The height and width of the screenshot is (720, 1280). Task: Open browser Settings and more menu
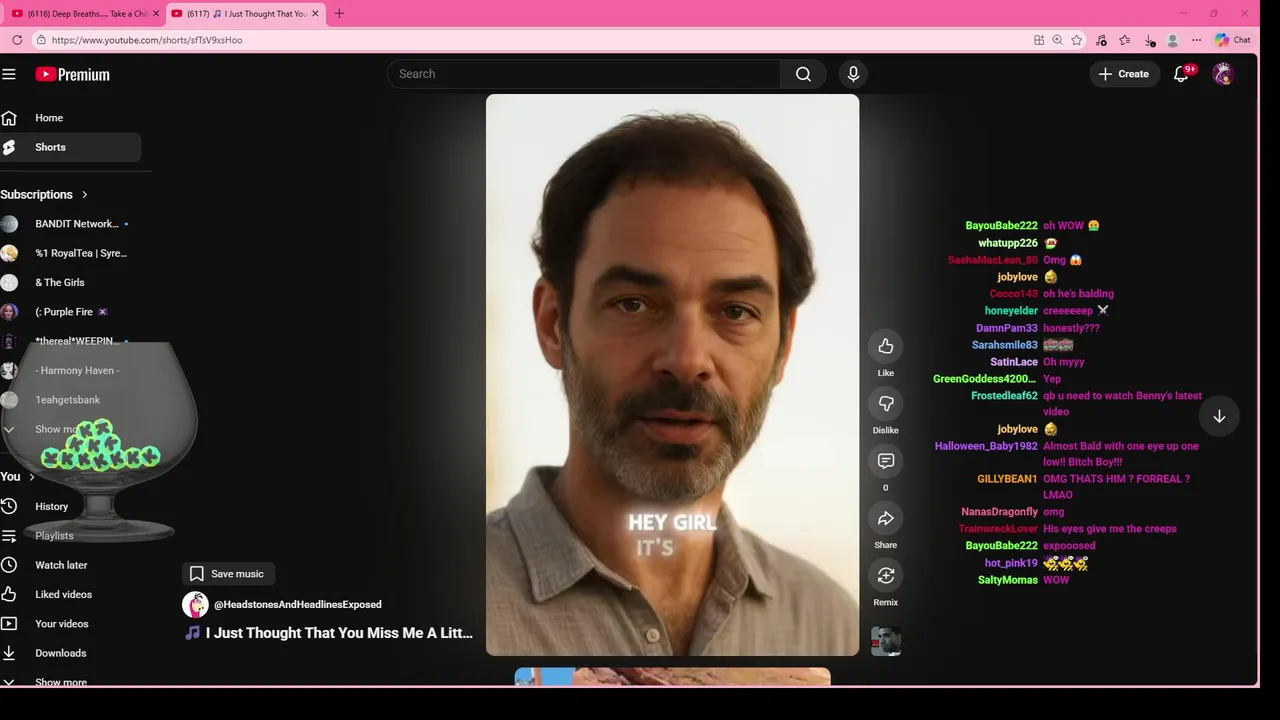point(1196,40)
